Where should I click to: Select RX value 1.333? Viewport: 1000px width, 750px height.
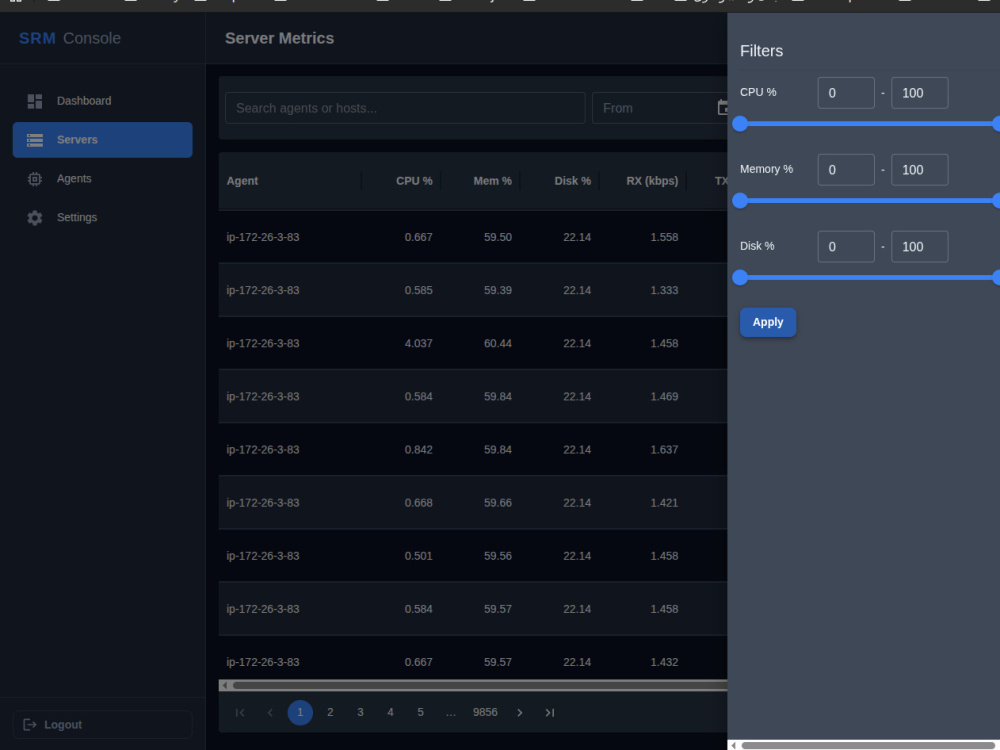[x=664, y=290]
